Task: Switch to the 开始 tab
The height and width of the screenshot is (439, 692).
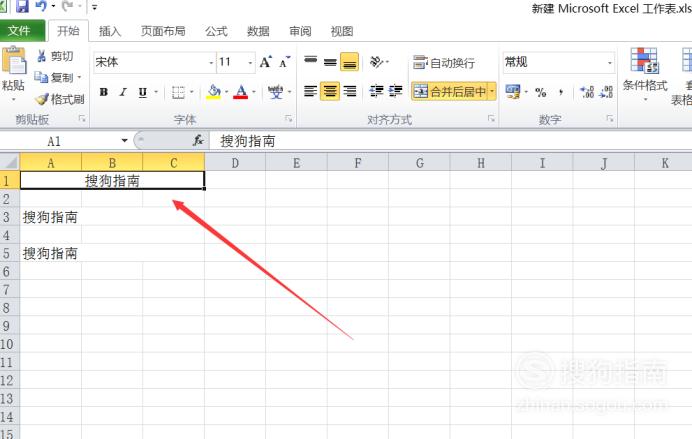Action: [68, 31]
